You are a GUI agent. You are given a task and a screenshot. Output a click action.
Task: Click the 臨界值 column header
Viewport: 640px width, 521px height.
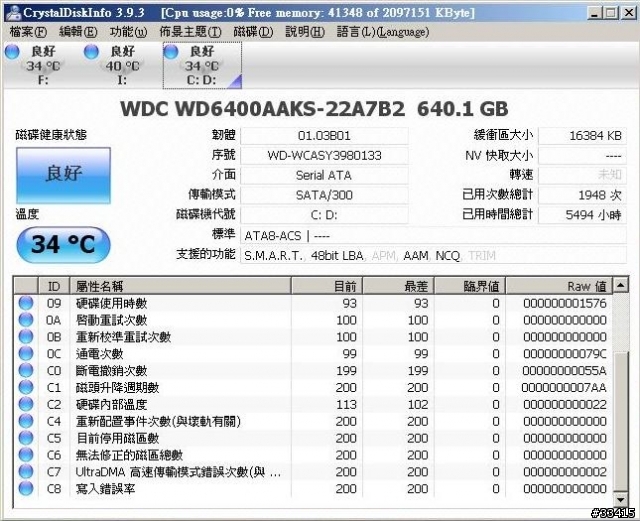[470, 286]
